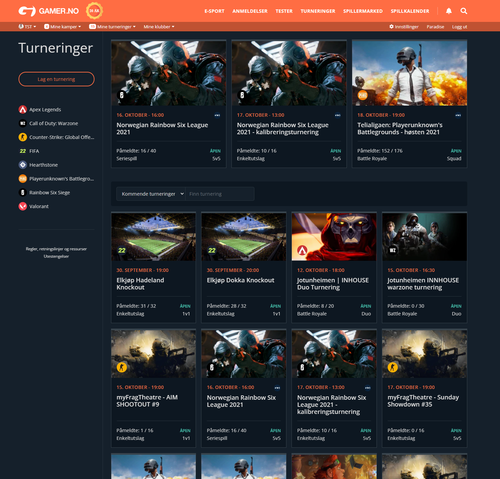Open the Telialigaen: Playerunknown's Battlegrounds title
Screen dimensions: 500x479
400,128
